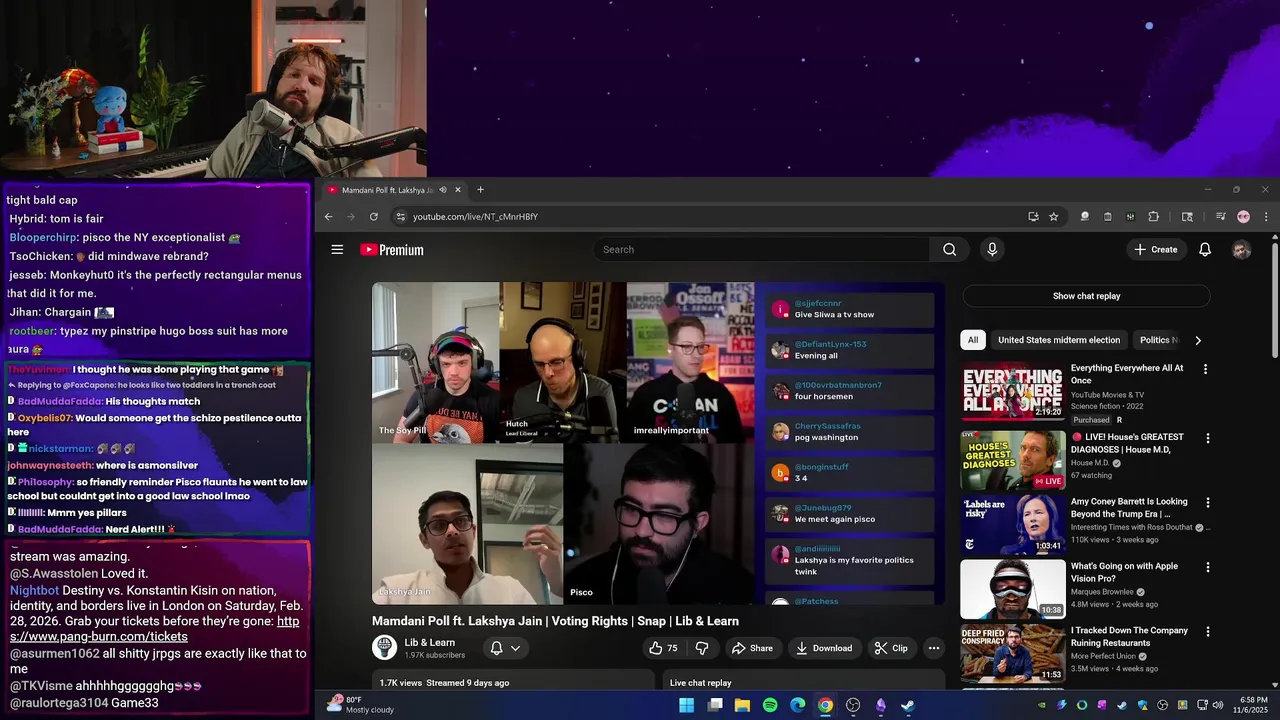The width and height of the screenshot is (1280, 720).
Task: Click the Live chat replay header
Action: pyautogui.click(x=700, y=683)
